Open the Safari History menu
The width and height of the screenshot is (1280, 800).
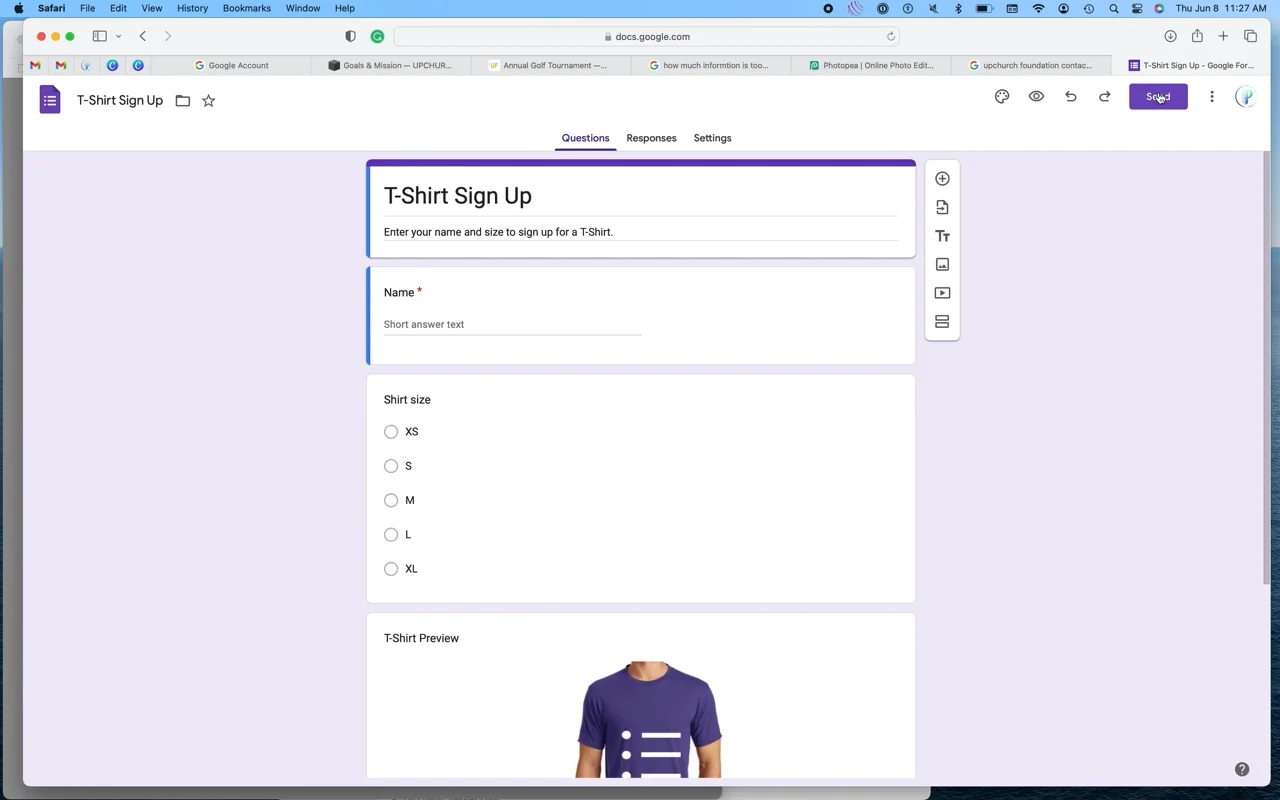click(192, 8)
